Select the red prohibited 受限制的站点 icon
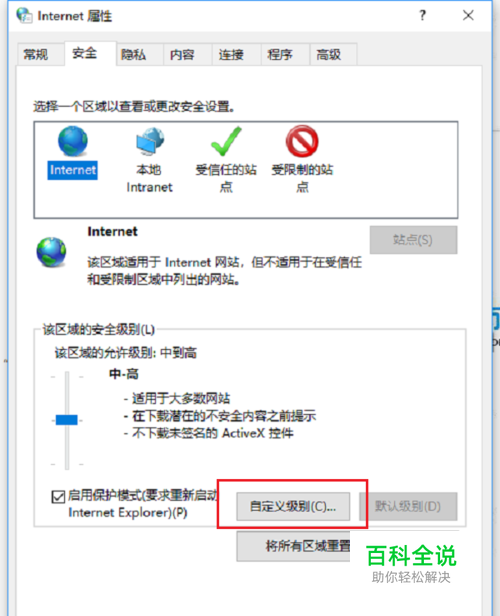Image resolution: width=500 pixels, height=616 pixels. coord(302,141)
